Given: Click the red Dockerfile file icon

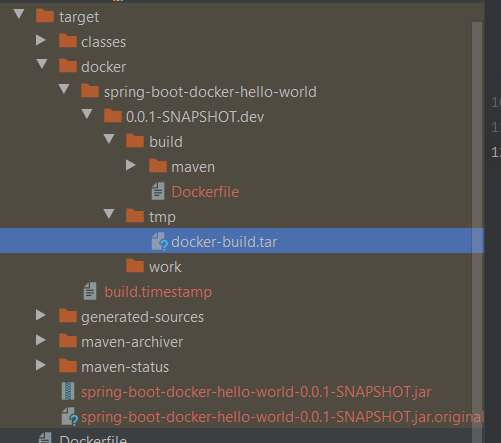Looking at the screenshot, I should tap(158, 191).
